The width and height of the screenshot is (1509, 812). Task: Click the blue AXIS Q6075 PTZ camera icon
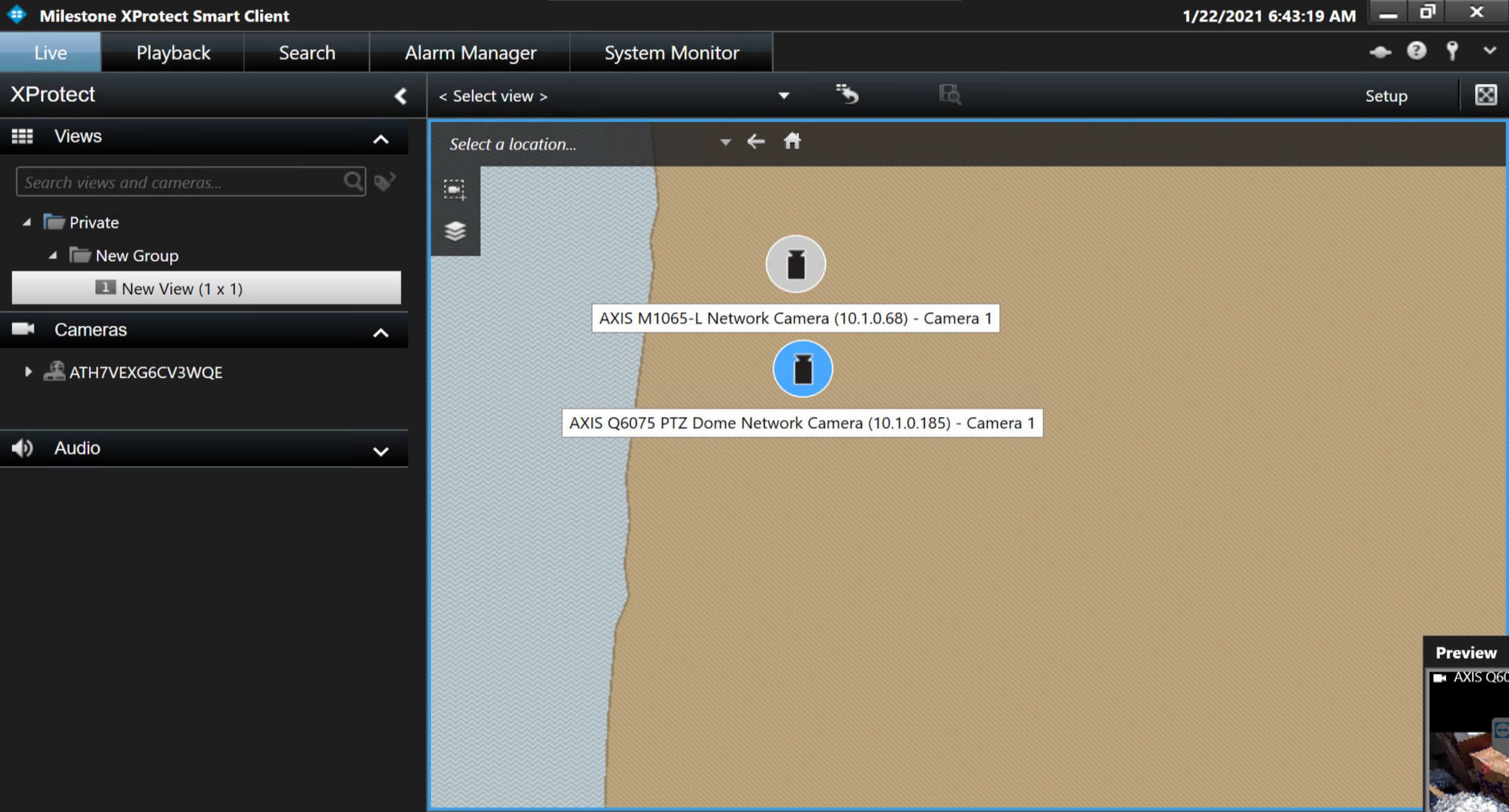click(803, 369)
